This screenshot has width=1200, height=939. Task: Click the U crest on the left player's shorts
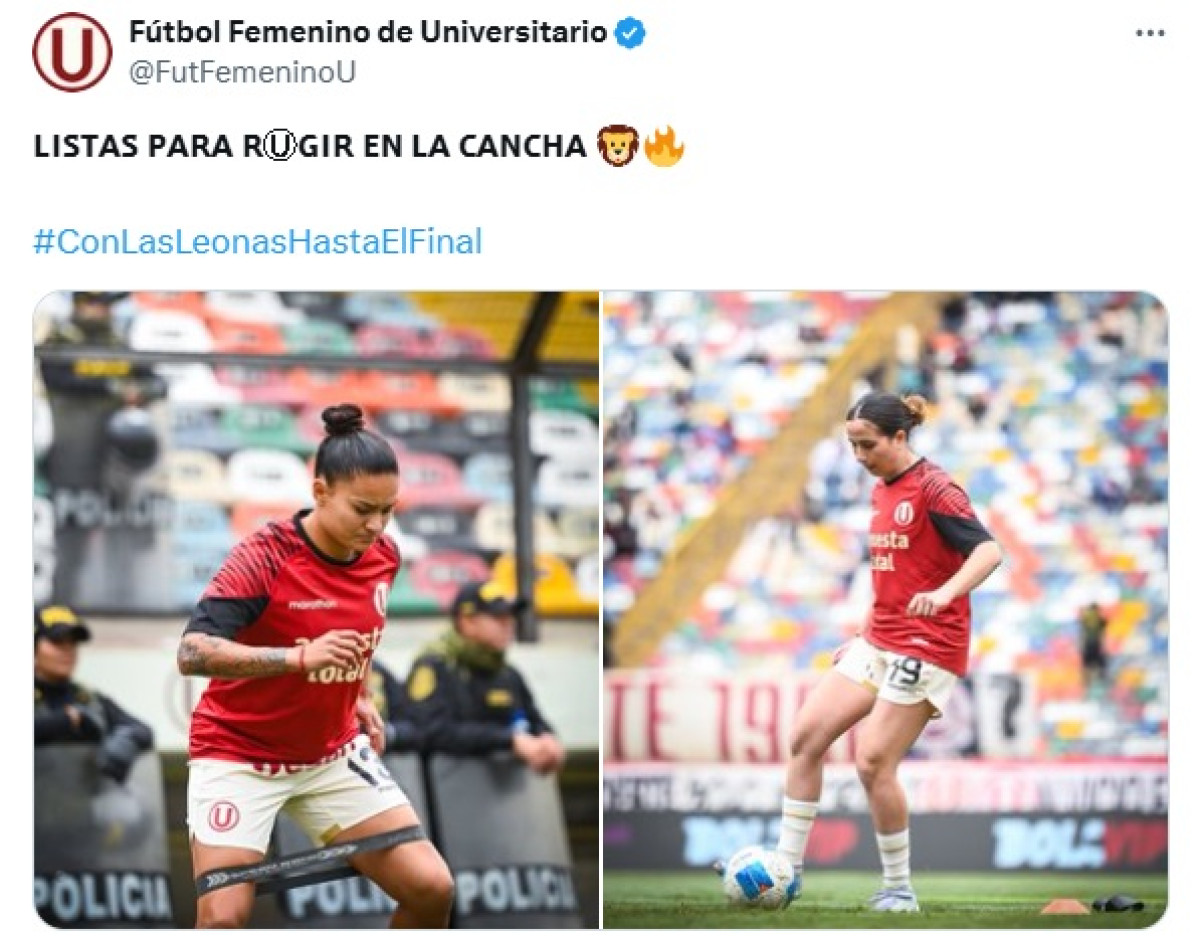click(223, 815)
